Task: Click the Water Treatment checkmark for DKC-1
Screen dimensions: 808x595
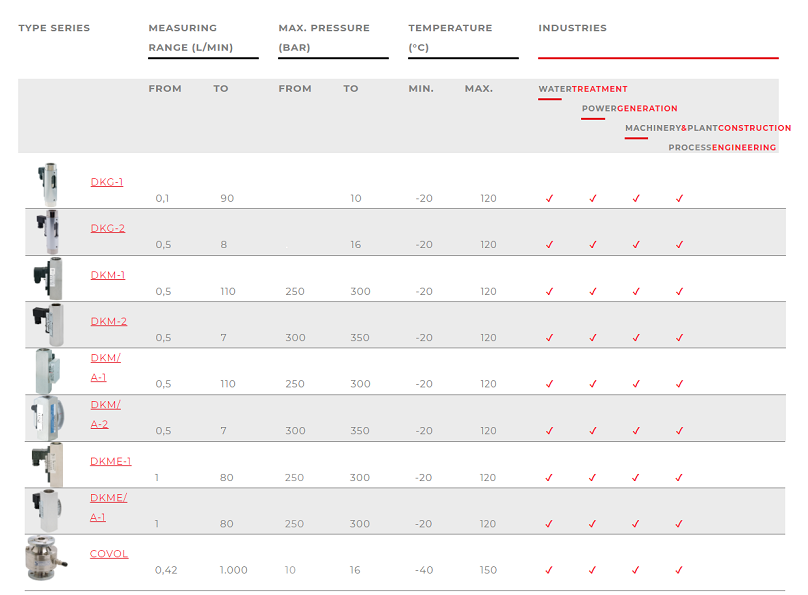Action: click(549, 199)
